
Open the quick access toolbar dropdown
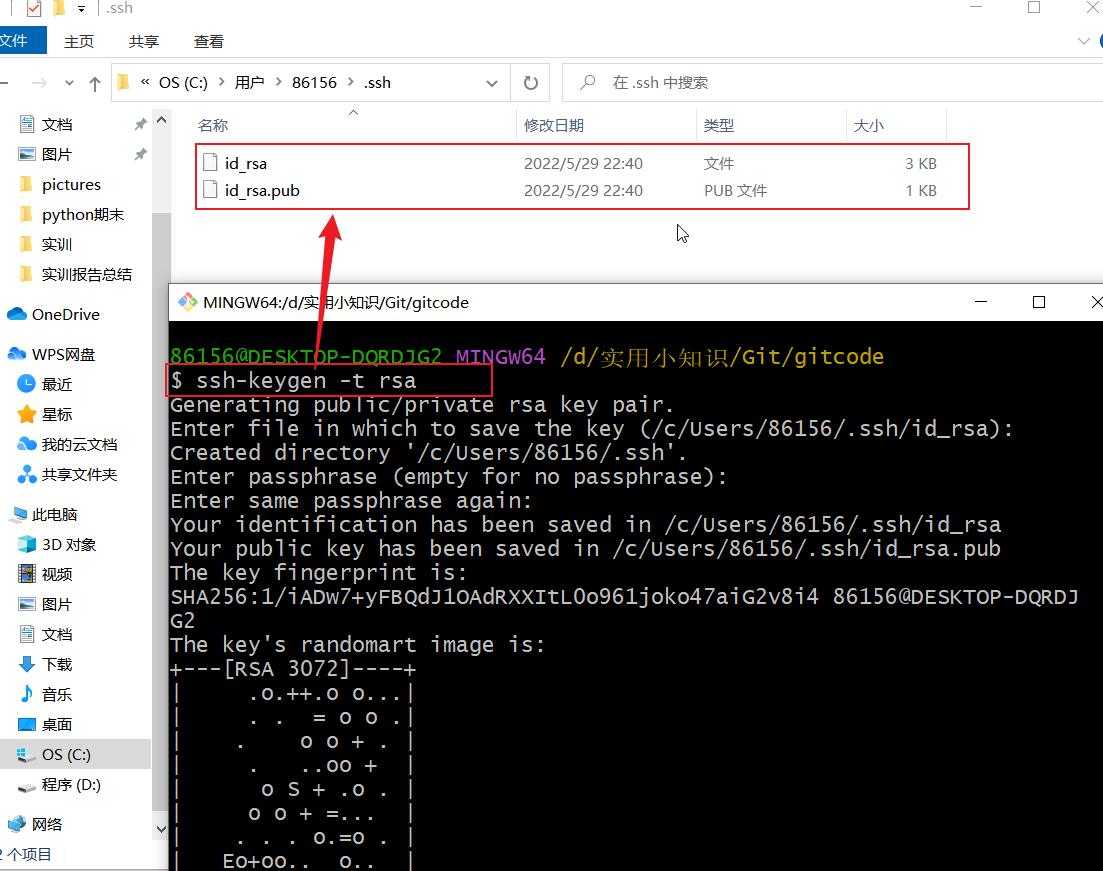82,9
